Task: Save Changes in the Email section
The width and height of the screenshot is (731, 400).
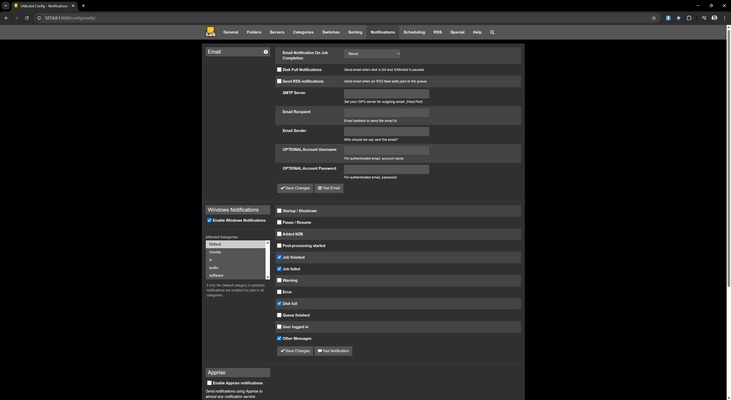Action: tap(295, 188)
